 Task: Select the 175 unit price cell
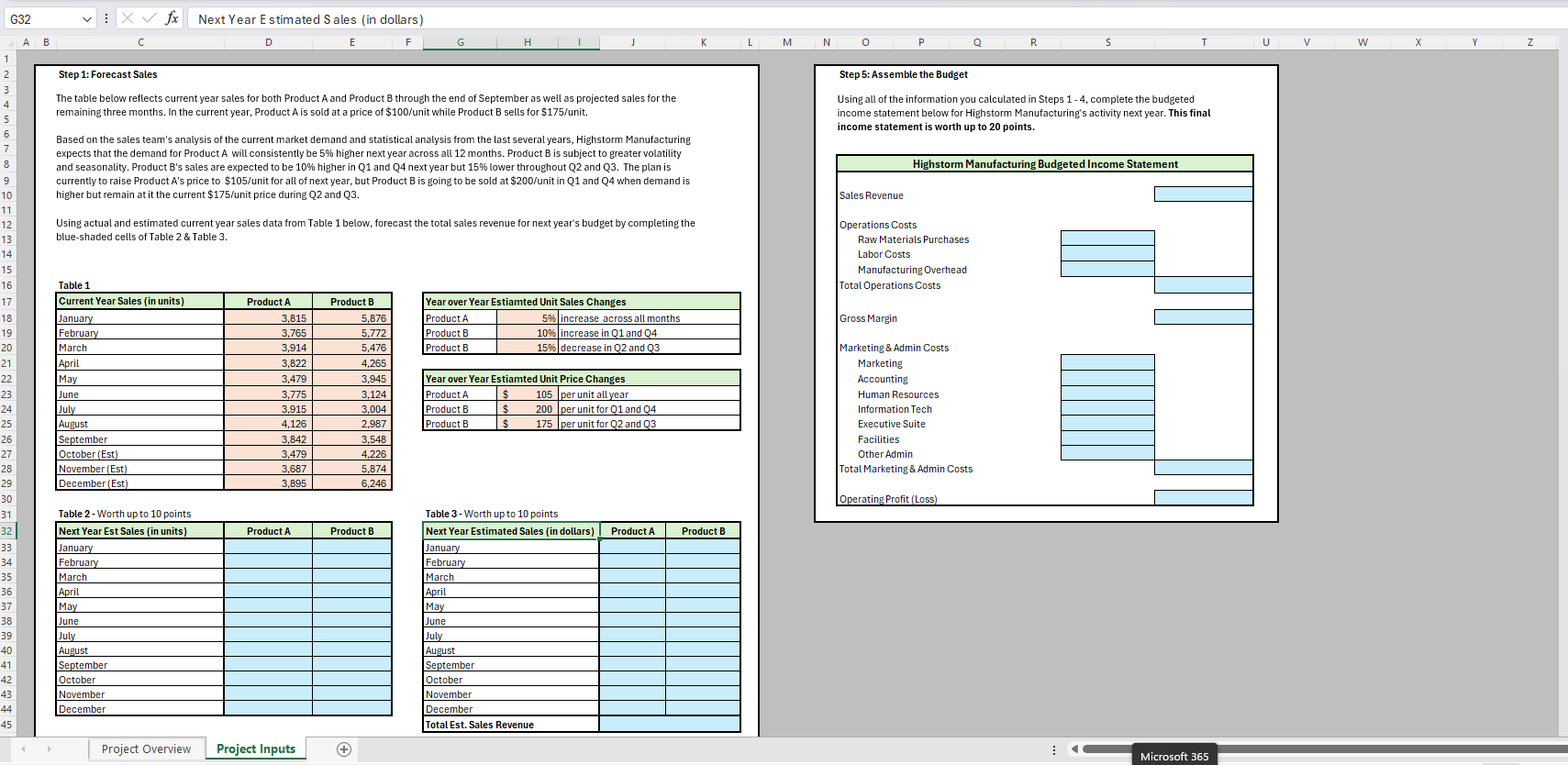coord(528,424)
